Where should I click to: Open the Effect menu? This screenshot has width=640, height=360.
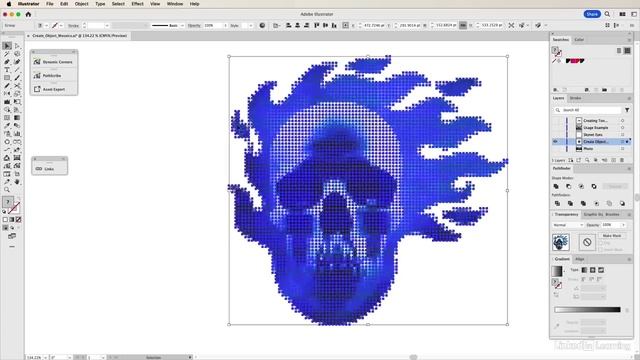[137, 4]
